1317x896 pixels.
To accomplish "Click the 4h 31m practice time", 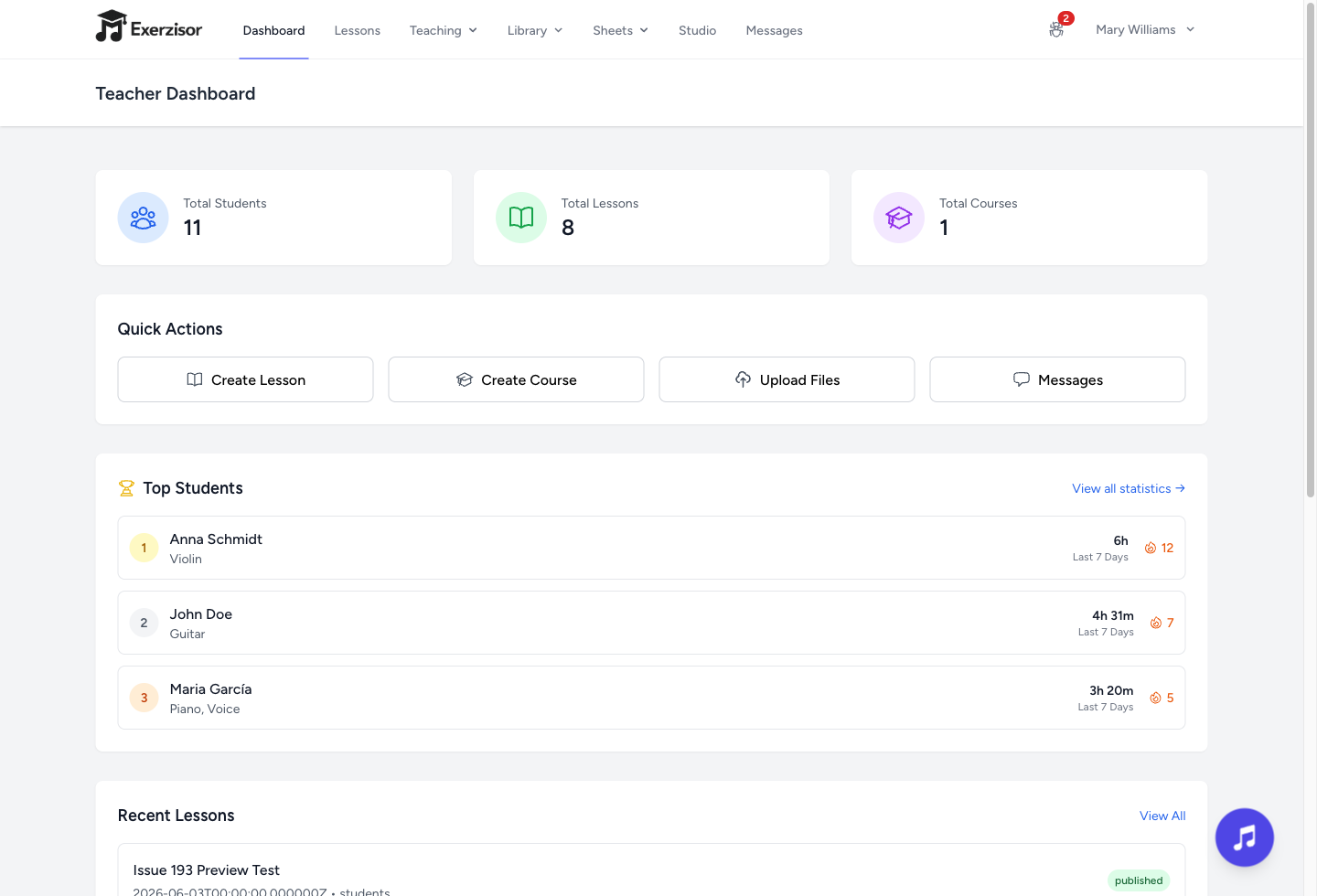I will coord(1113,615).
